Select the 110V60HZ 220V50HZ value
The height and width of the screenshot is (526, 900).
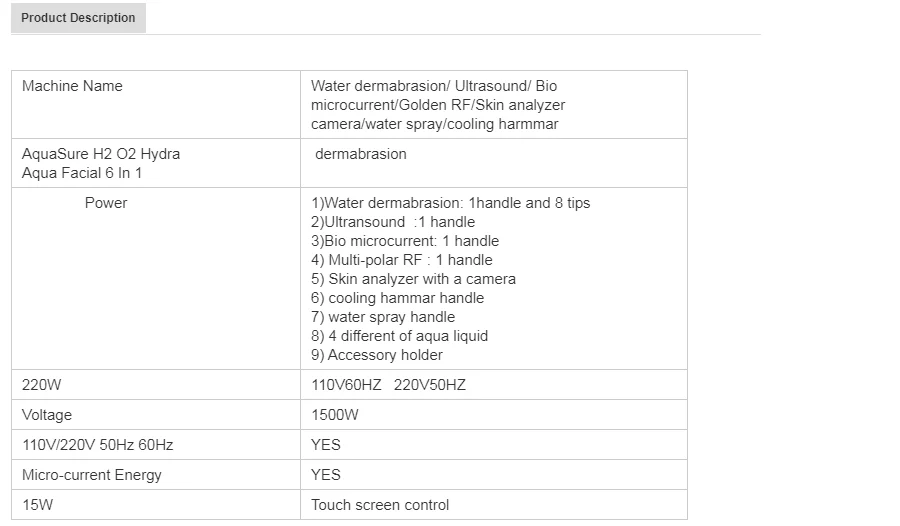388,385
